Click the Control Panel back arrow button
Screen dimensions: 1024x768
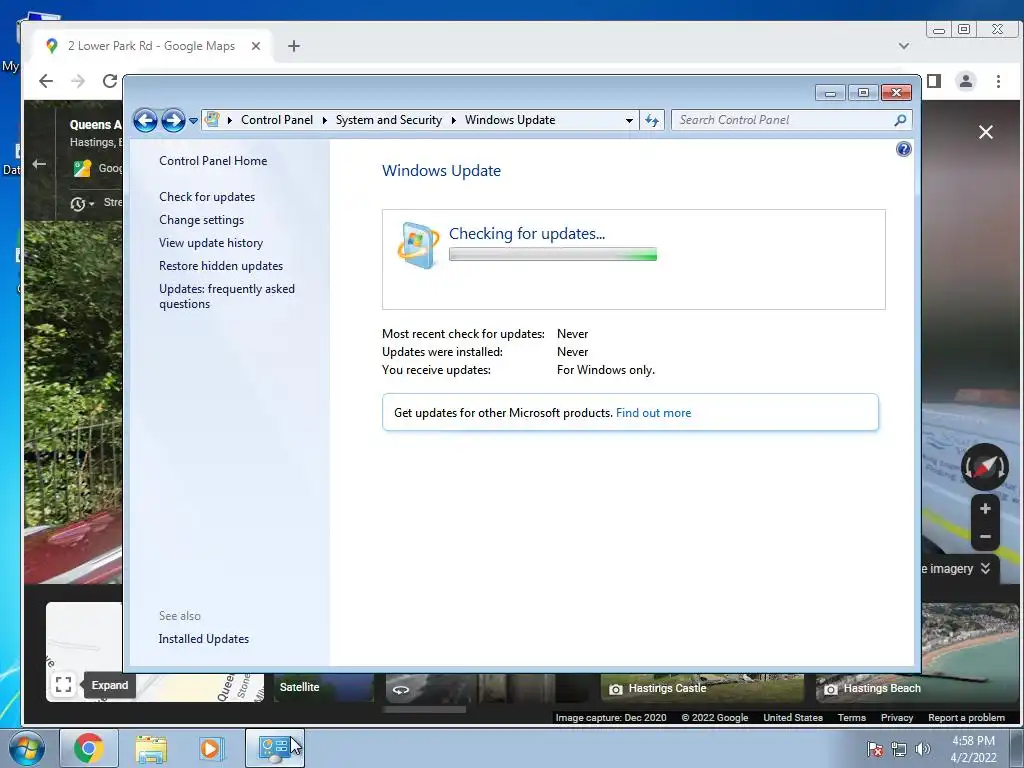[145, 120]
